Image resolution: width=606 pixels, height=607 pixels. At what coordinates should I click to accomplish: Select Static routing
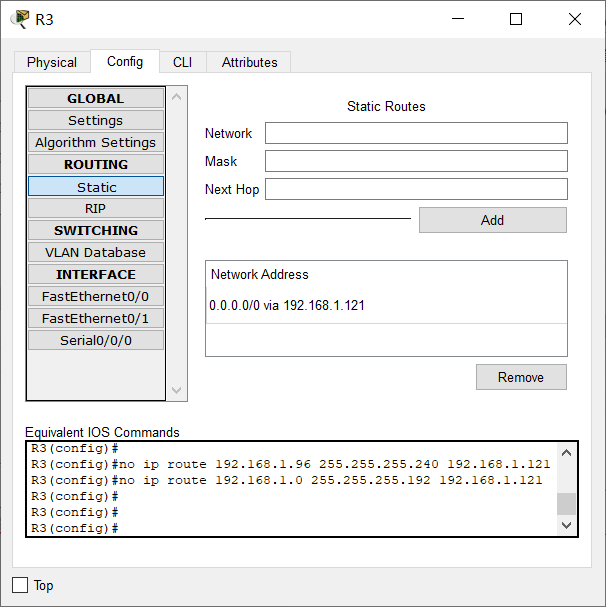click(96, 187)
